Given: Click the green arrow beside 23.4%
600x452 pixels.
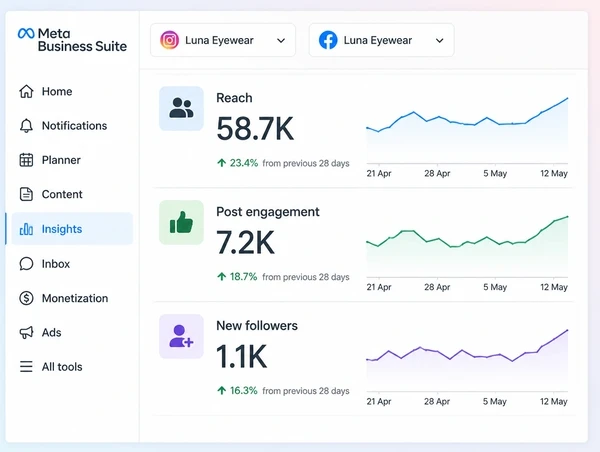Looking at the screenshot, I should point(222,163).
